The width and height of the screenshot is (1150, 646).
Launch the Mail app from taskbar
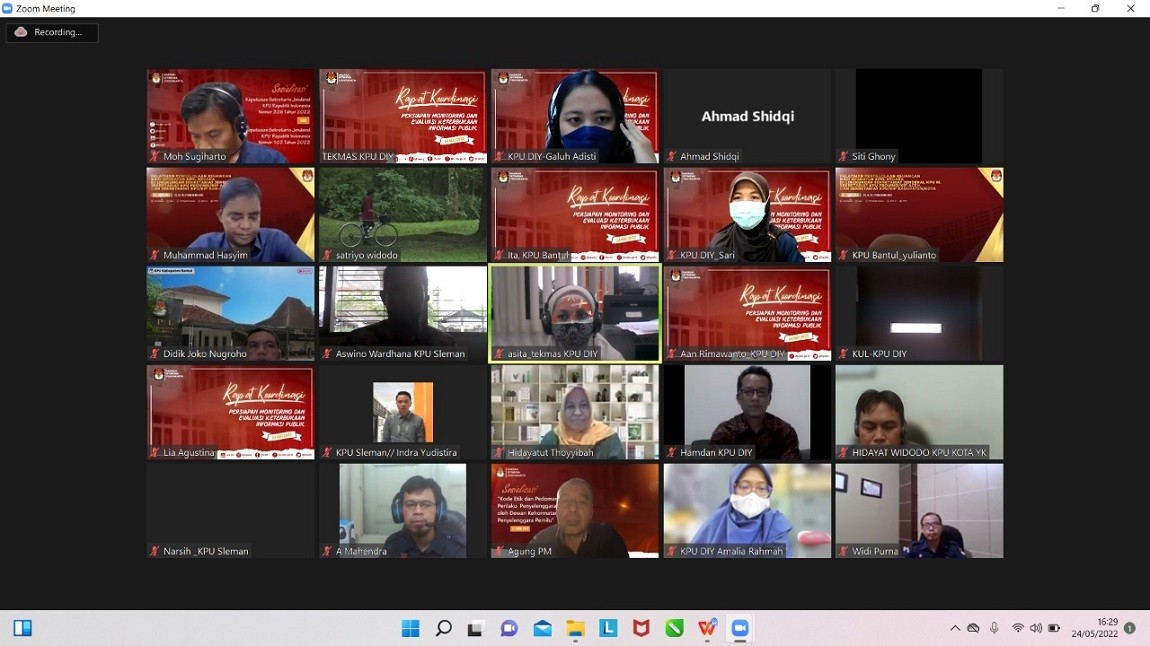click(542, 628)
